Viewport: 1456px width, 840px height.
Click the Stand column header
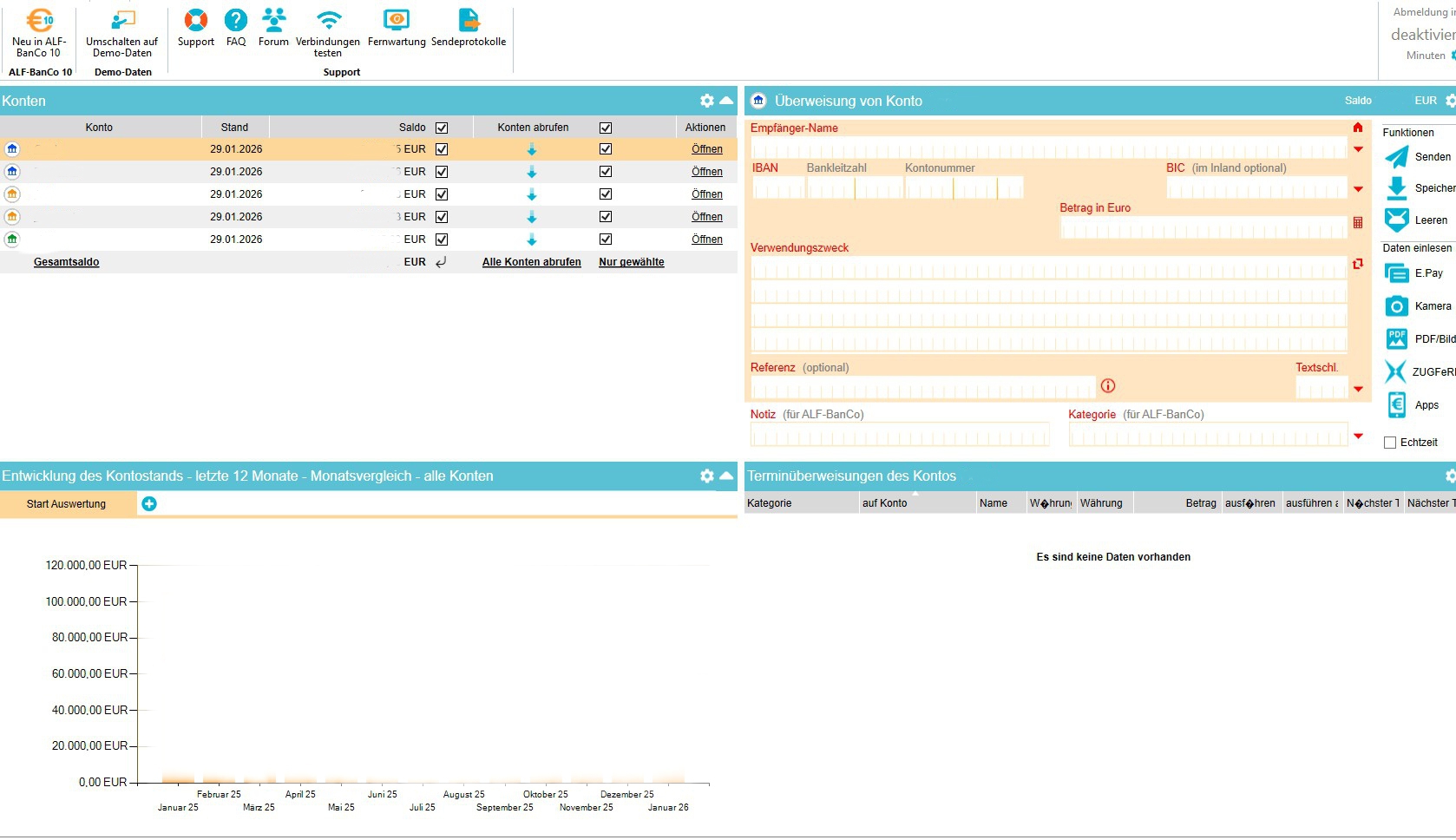click(x=234, y=128)
